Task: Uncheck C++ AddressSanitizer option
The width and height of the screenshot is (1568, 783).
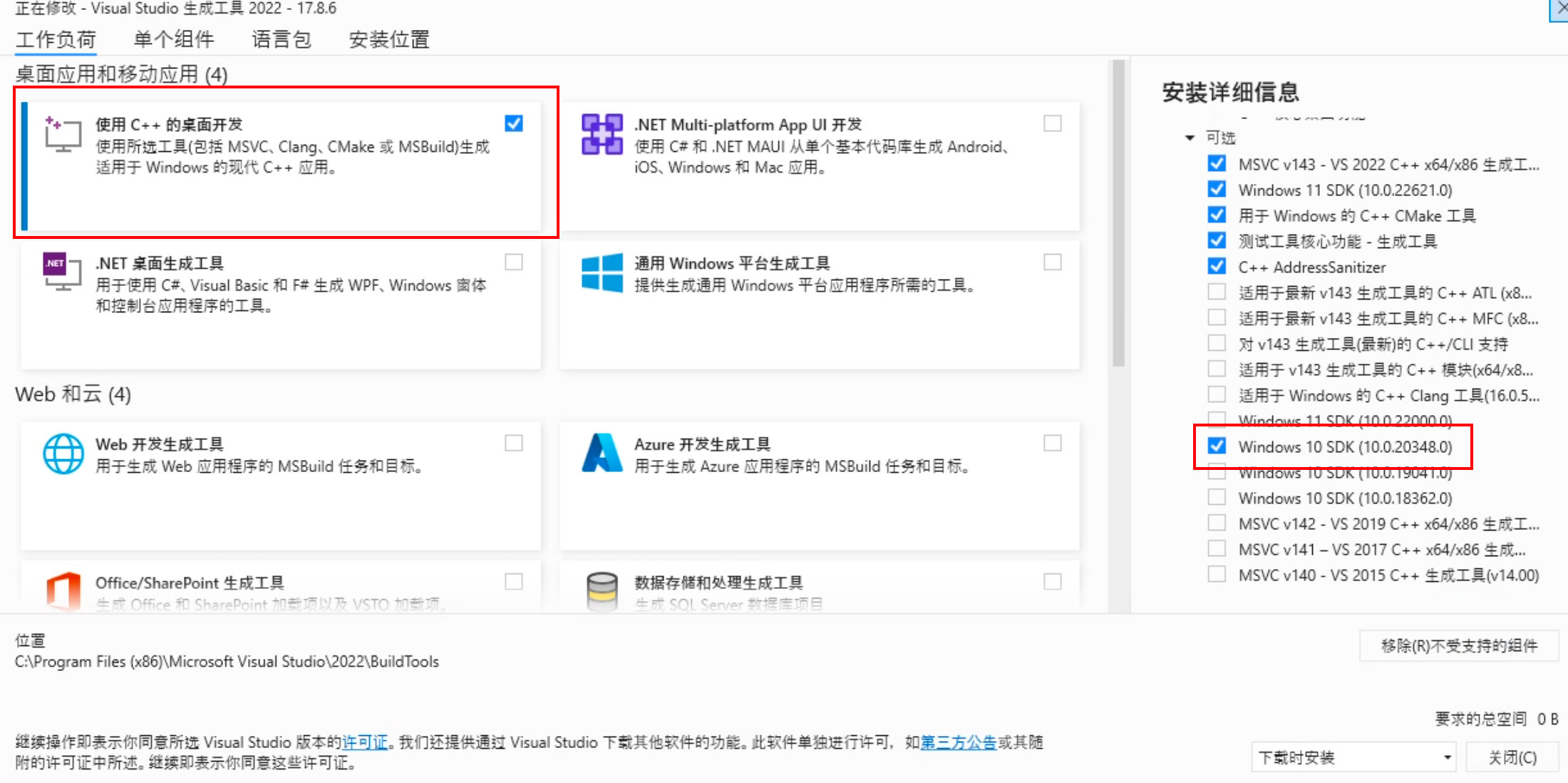Action: 1217,266
